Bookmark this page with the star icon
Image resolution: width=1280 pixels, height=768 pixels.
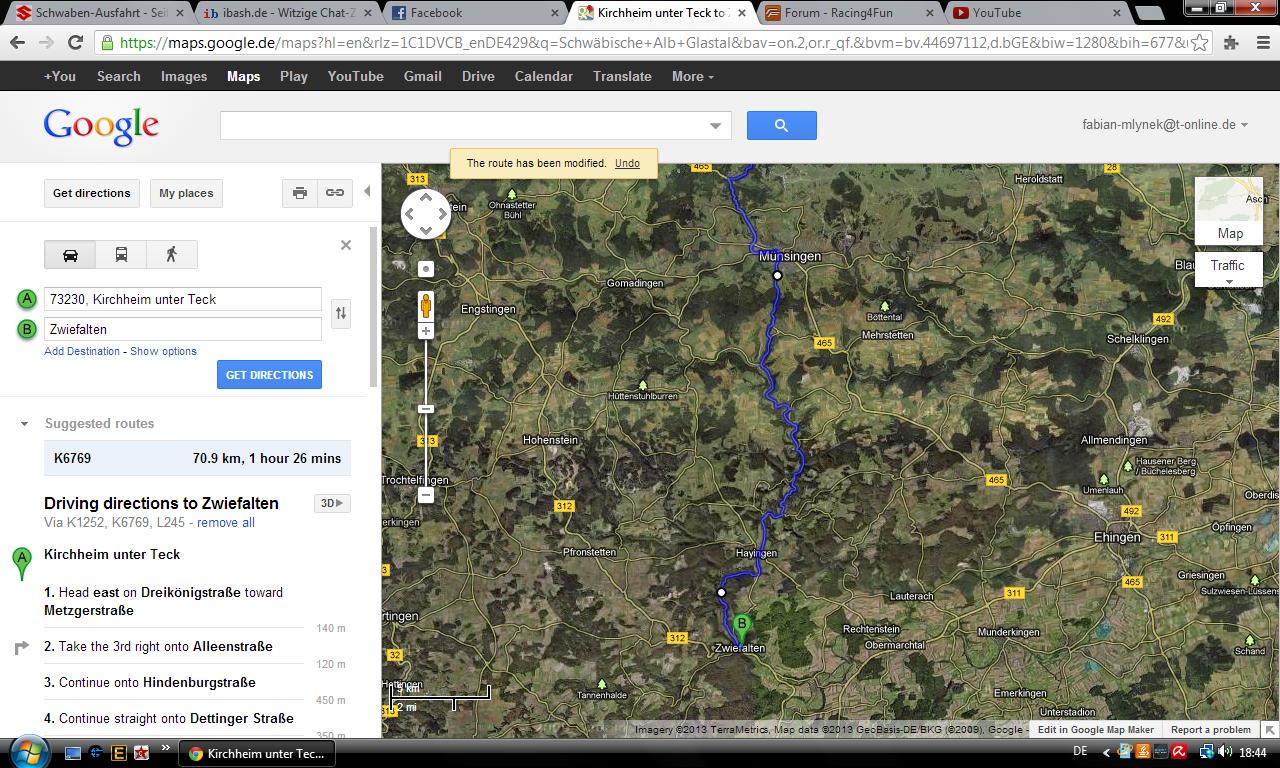coord(1200,43)
